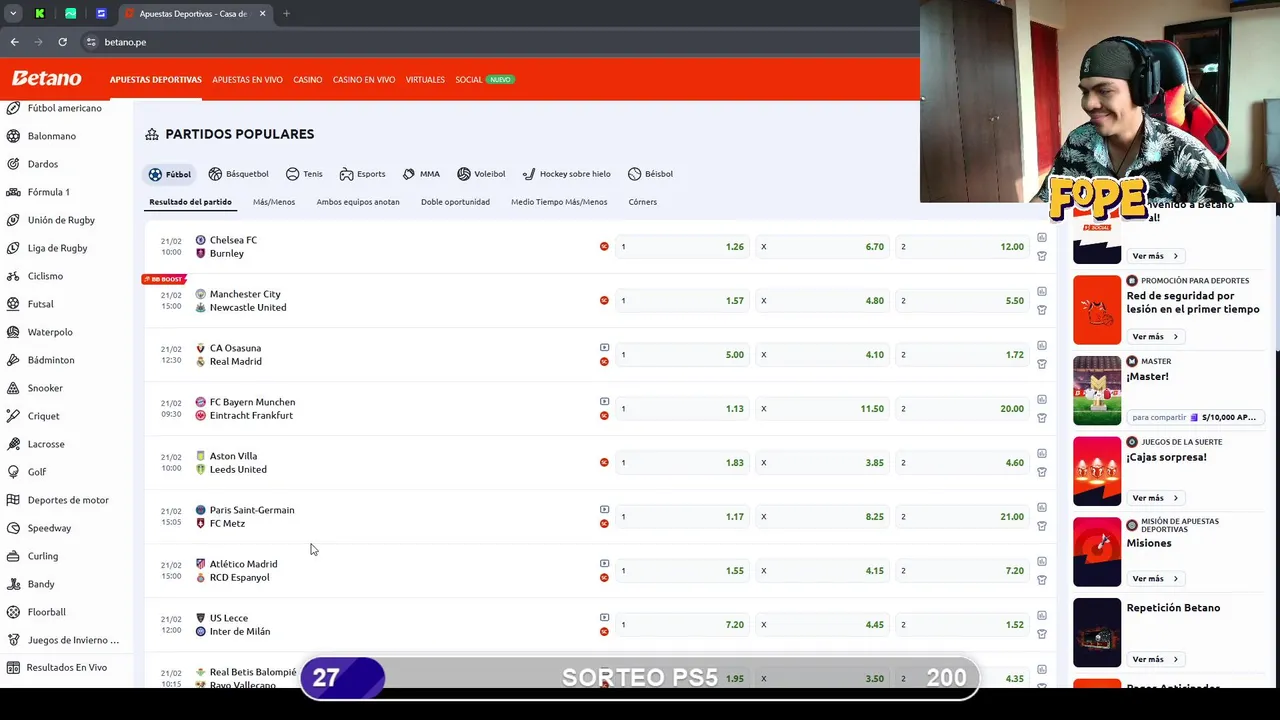Open Snooker in the sidebar
The image size is (1280, 720).
click(x=45, y=388)
